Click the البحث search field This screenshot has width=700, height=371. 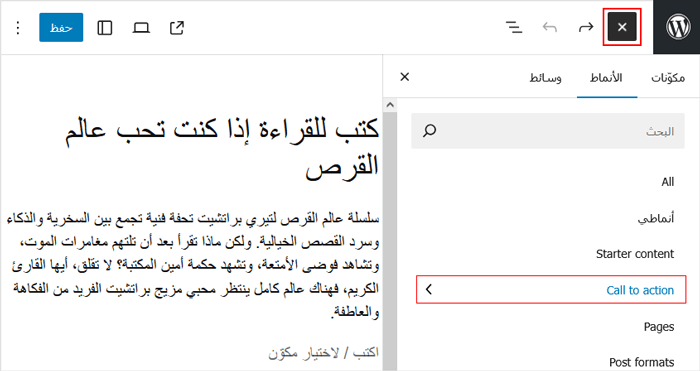pos(548,131)
